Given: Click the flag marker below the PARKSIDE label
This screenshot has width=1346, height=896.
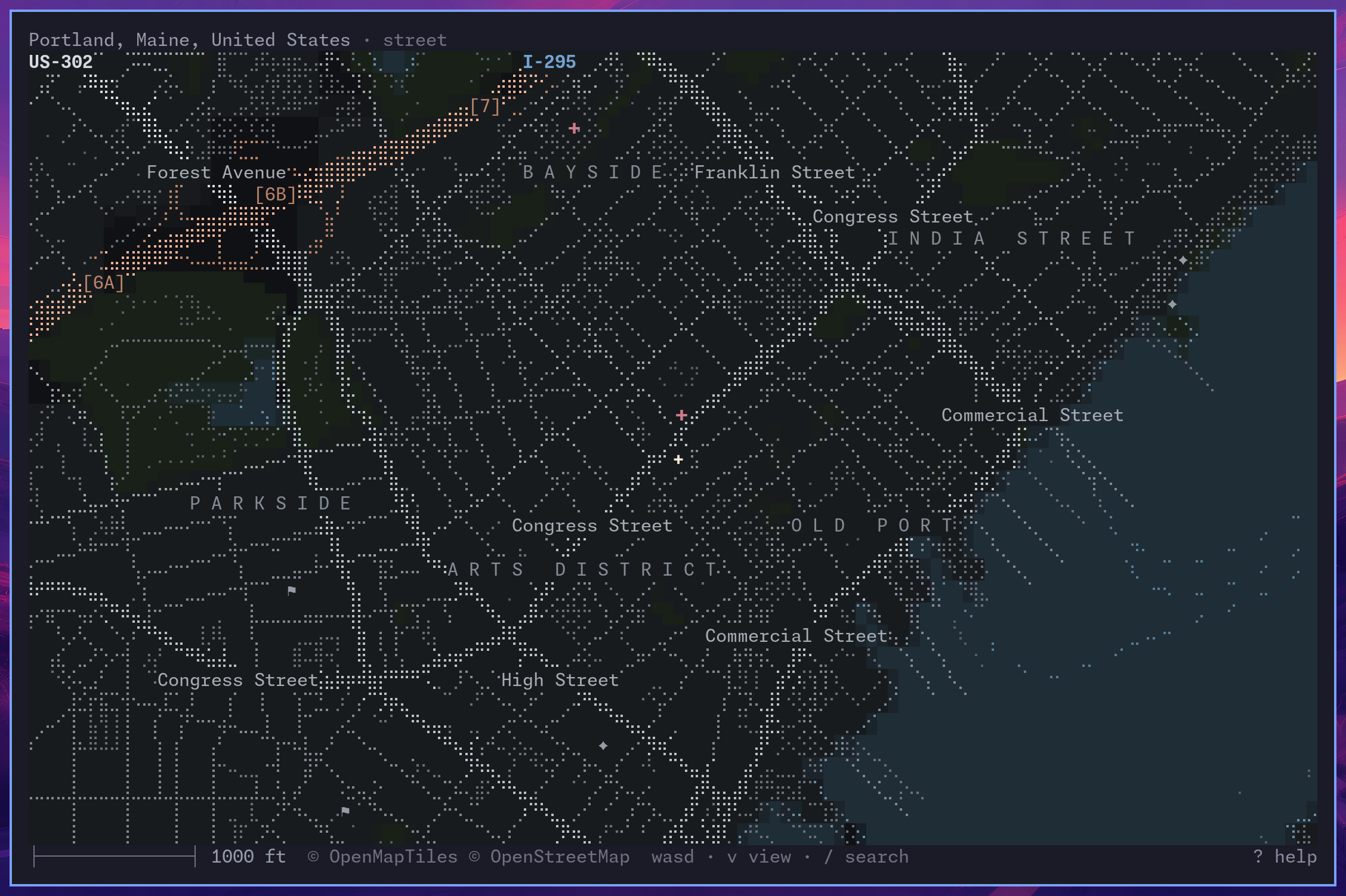Looking at the screenshot, I should (x=291, y=591).
